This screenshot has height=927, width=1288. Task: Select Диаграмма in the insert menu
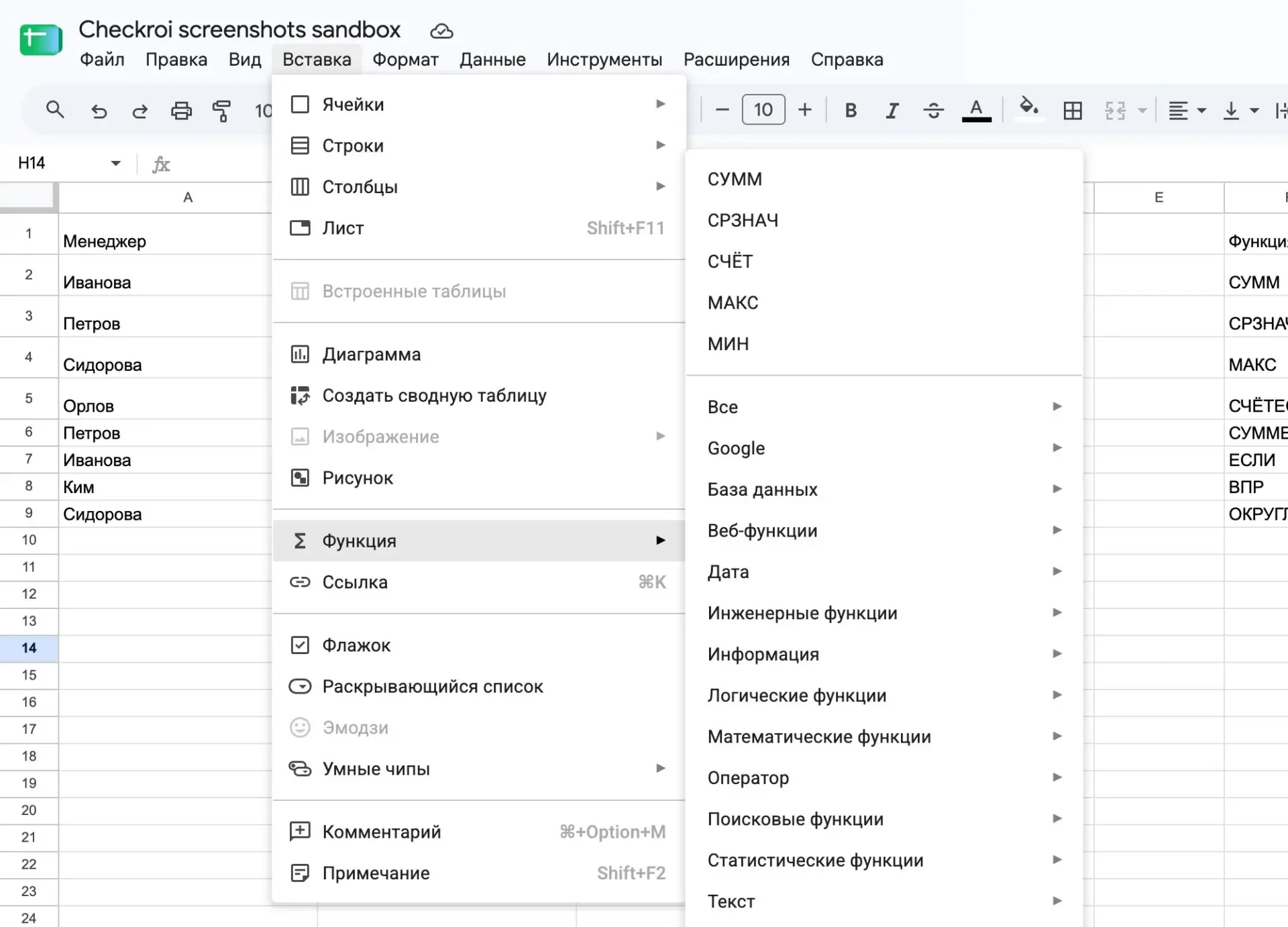click(x=479, y=354)
